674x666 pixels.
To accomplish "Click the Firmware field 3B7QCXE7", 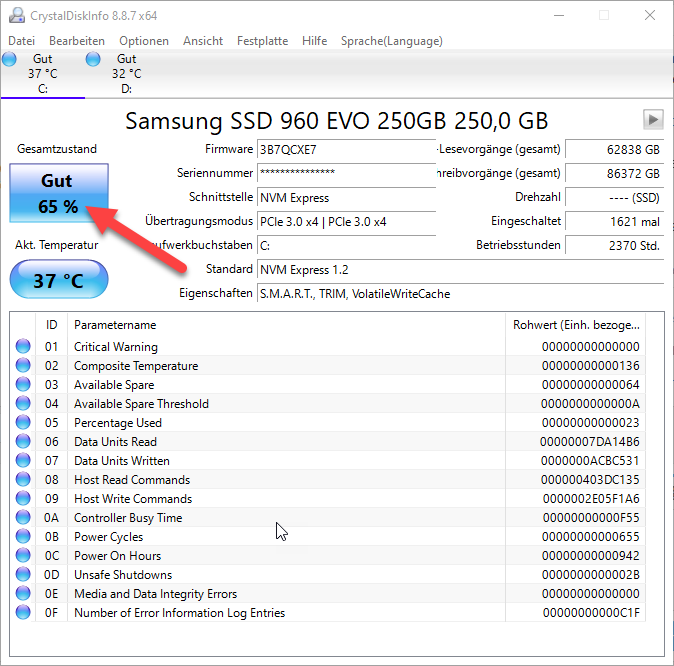I will click(x=346, y=149).
